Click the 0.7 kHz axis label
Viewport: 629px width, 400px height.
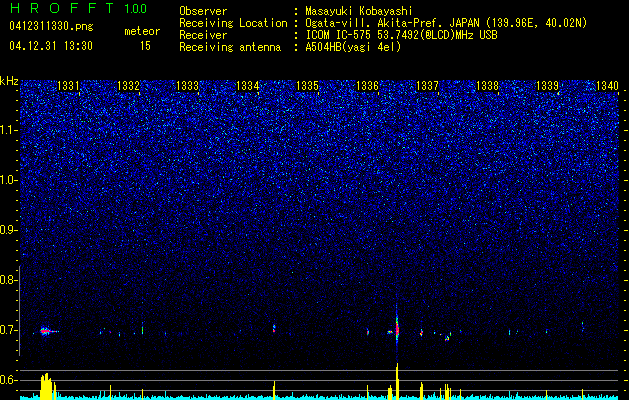coord(8,330)
